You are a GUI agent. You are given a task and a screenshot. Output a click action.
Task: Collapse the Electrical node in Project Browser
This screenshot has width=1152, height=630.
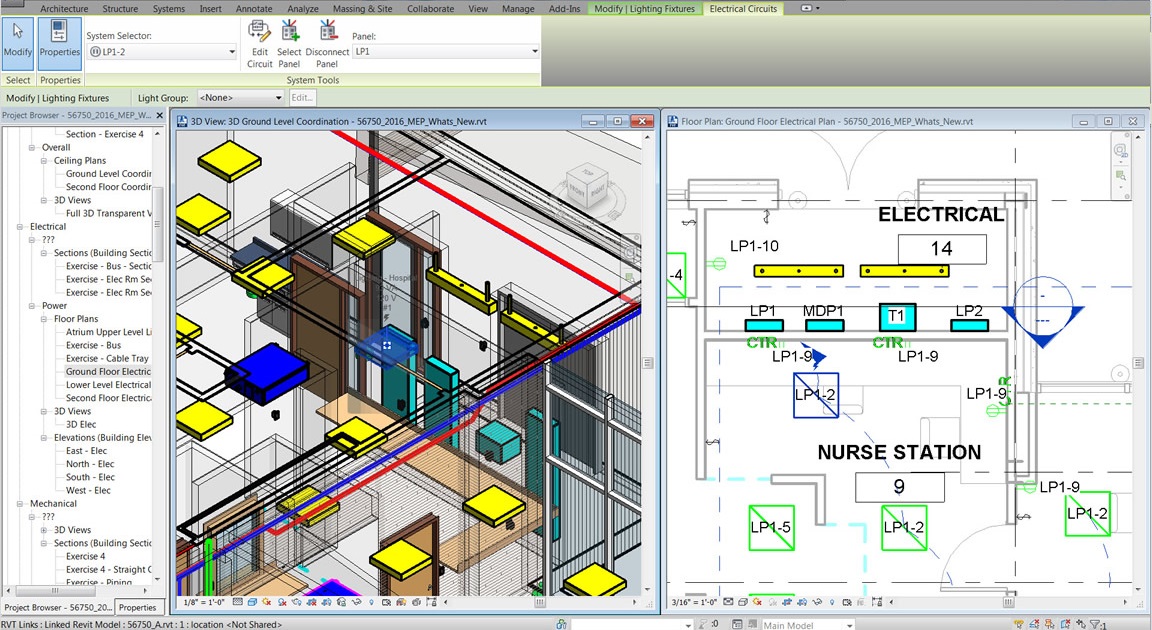21,227
